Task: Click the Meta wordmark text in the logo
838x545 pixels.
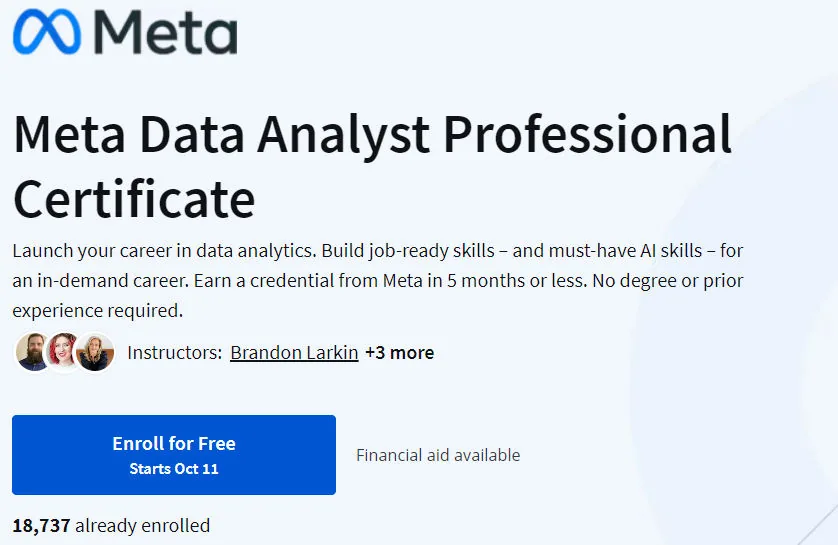Action: 166,32
